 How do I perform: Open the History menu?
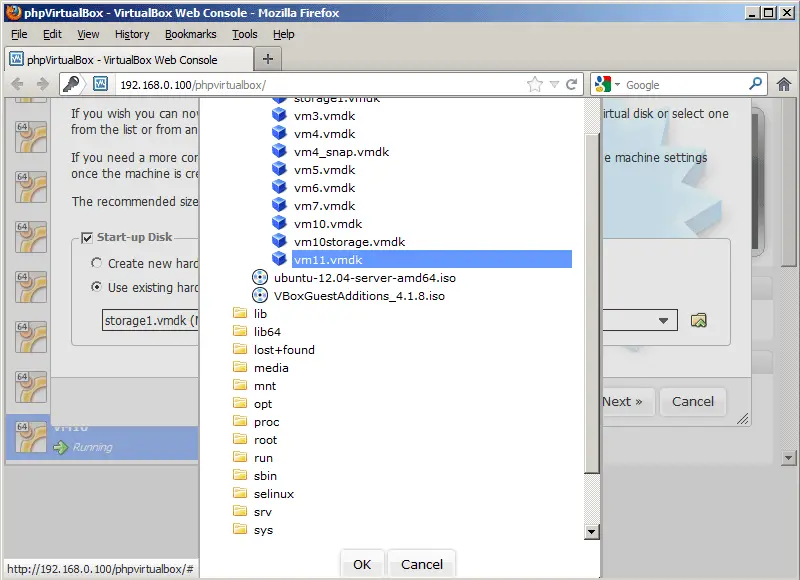point(132,34)
